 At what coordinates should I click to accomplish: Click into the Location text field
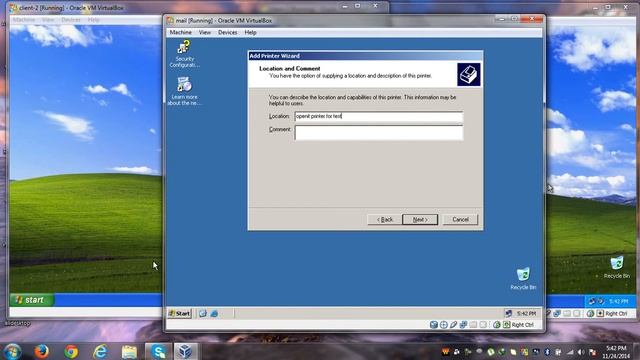379,117
